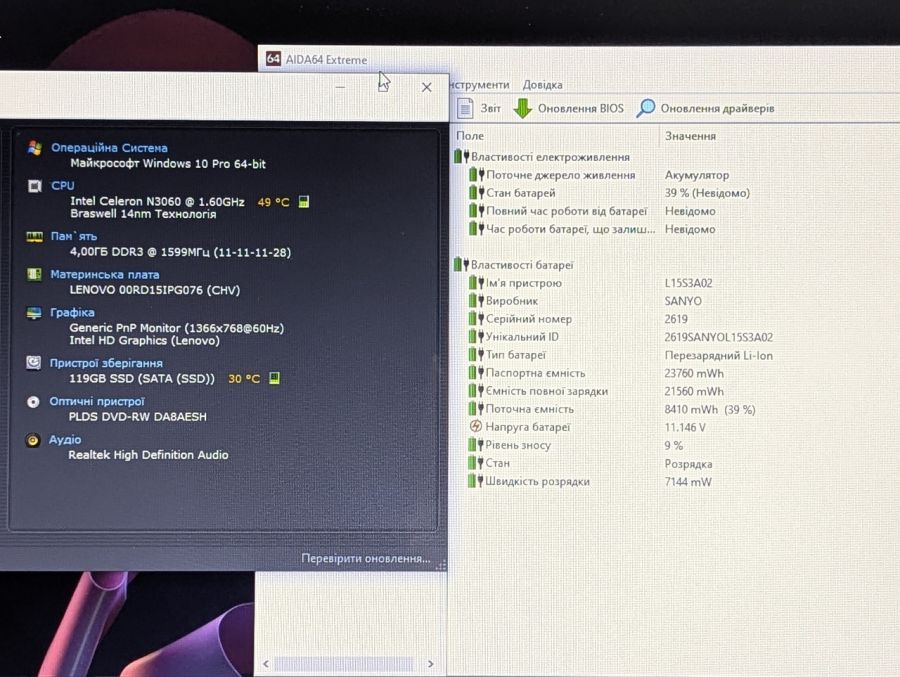The image size is (900, 677).
Task: Click the Поле column header
Action: click(x=470, y=136)
